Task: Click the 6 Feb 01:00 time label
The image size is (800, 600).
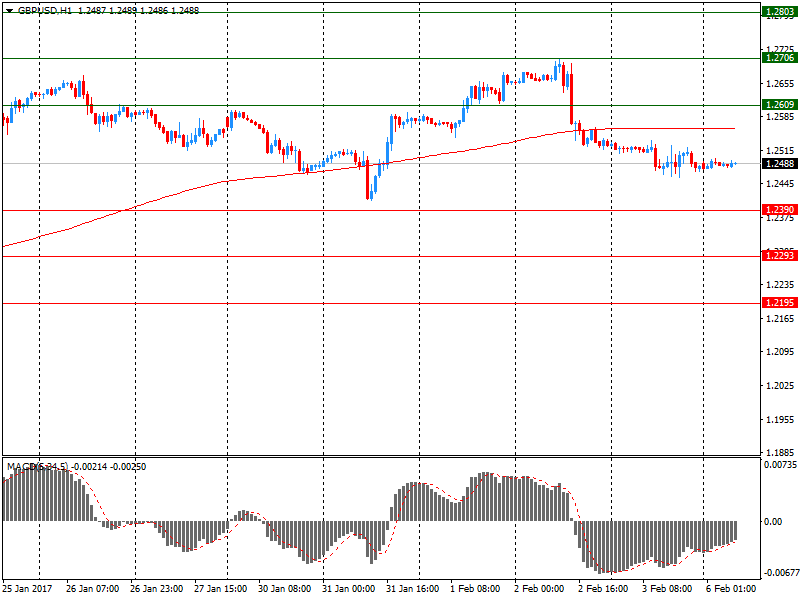Action: coord(731,588)
